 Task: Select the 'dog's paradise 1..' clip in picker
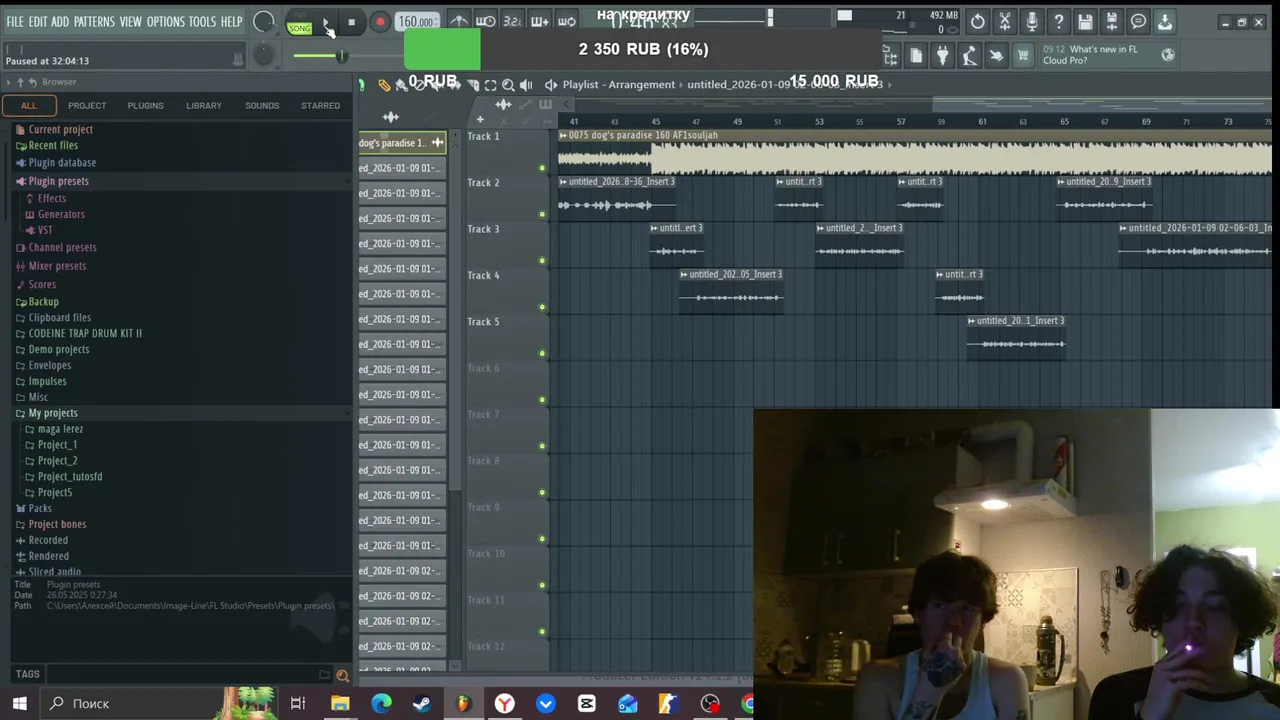point(402,143)
